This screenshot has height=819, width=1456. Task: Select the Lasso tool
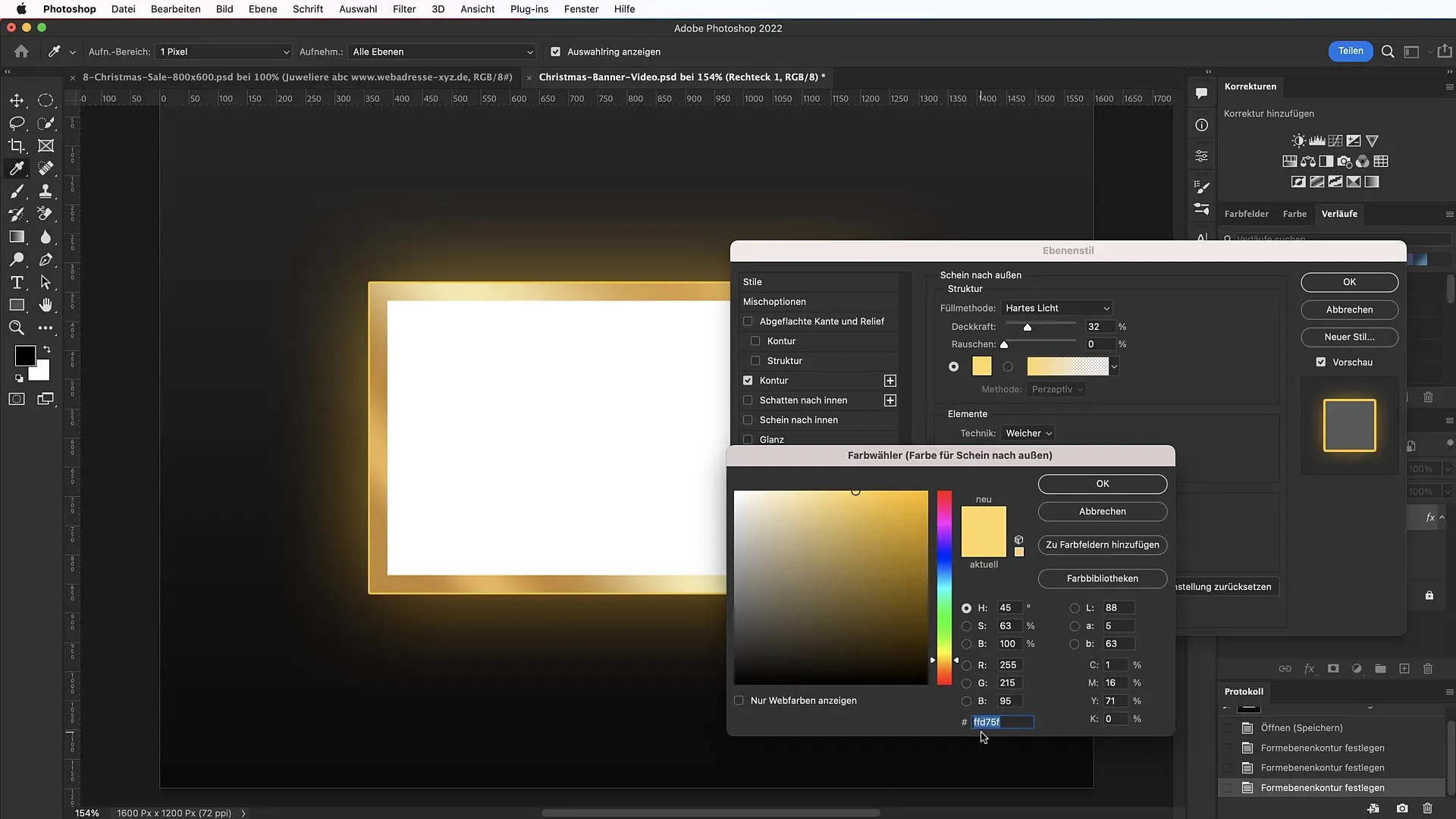[x=17, y=123]
